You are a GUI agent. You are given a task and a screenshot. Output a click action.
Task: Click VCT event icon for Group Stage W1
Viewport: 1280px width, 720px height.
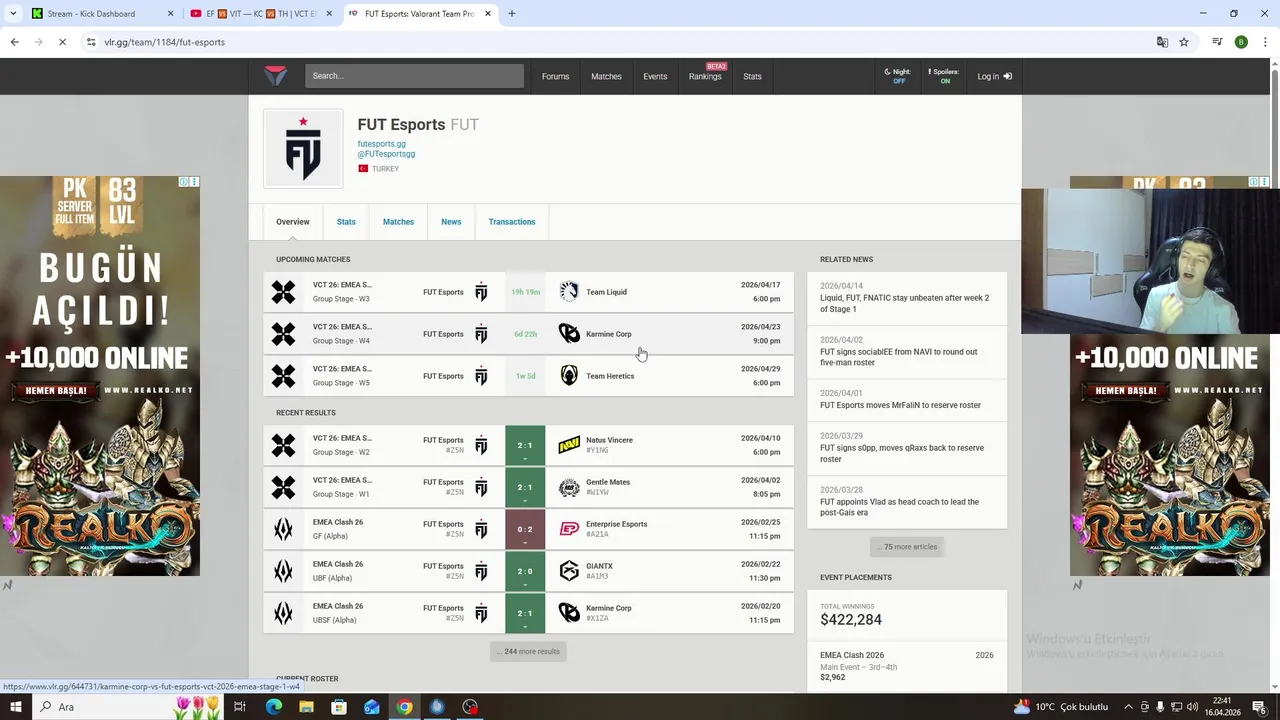coord(284,487)
